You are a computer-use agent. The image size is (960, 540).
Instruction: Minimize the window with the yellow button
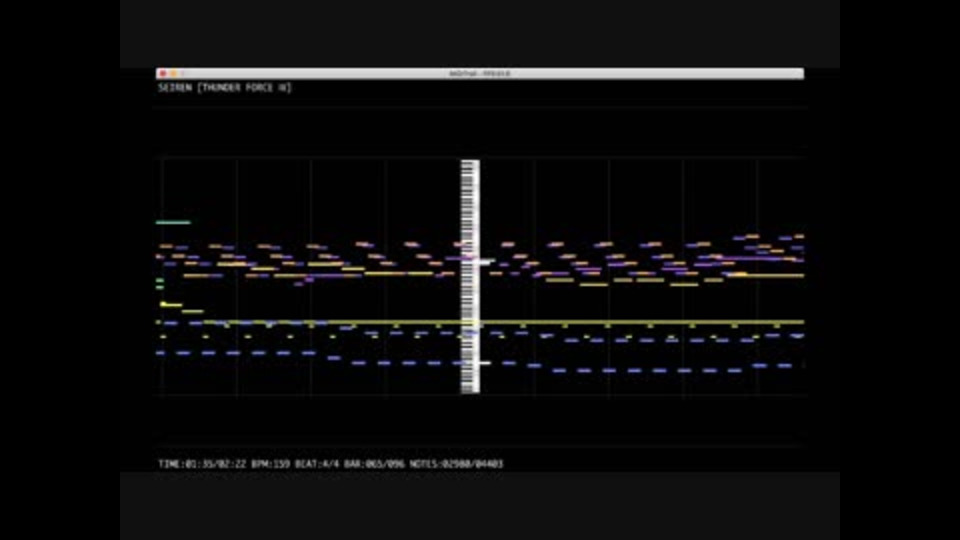(x=173, y=73)
